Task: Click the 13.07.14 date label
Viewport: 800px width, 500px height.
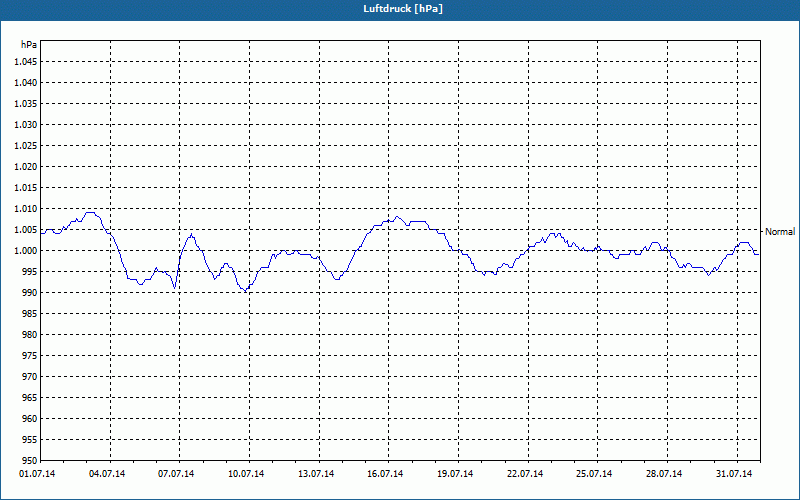Action: (x=316, y=474)
